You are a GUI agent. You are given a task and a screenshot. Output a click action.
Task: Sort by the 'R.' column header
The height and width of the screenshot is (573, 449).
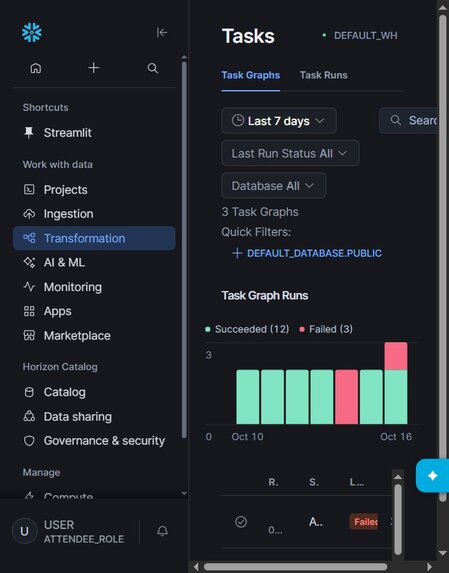[x=273, y=482]
